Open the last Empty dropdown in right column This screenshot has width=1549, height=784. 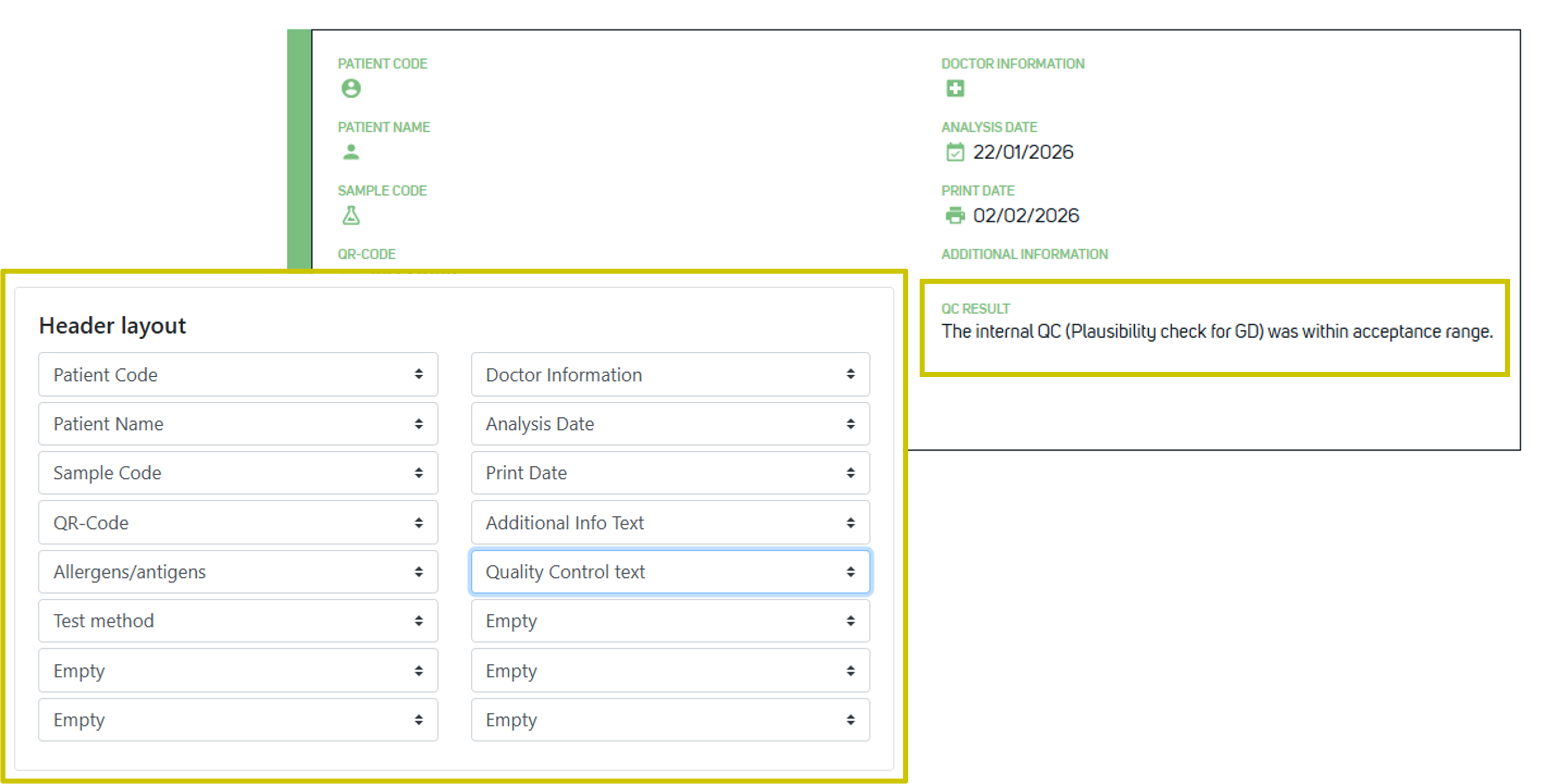click(x=670, y=719)
